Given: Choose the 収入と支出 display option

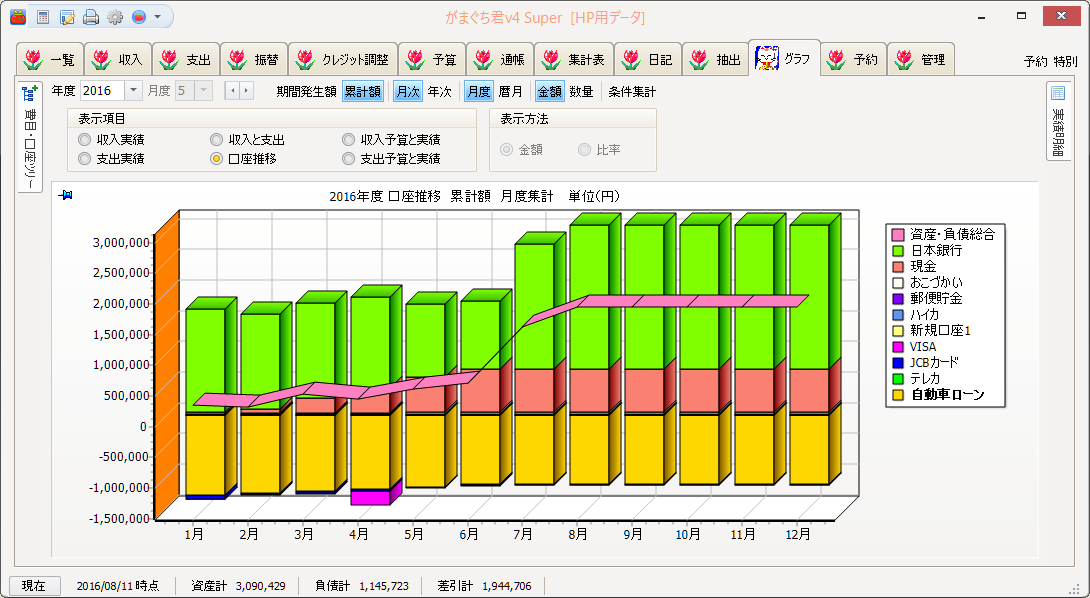Looking at the screenshot, I should coord(217,140).
